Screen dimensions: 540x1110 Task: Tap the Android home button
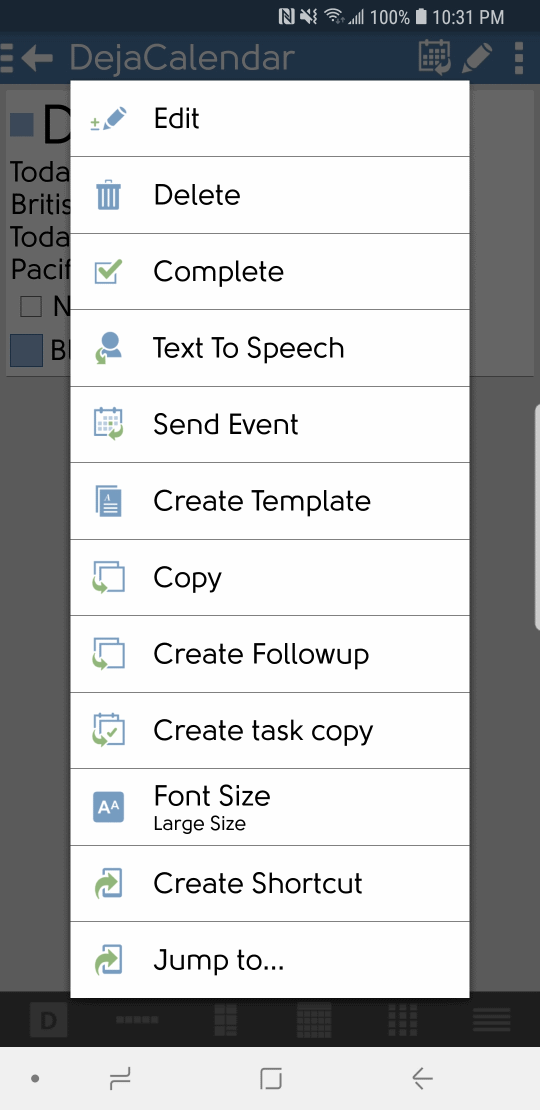pos(270,1079)
